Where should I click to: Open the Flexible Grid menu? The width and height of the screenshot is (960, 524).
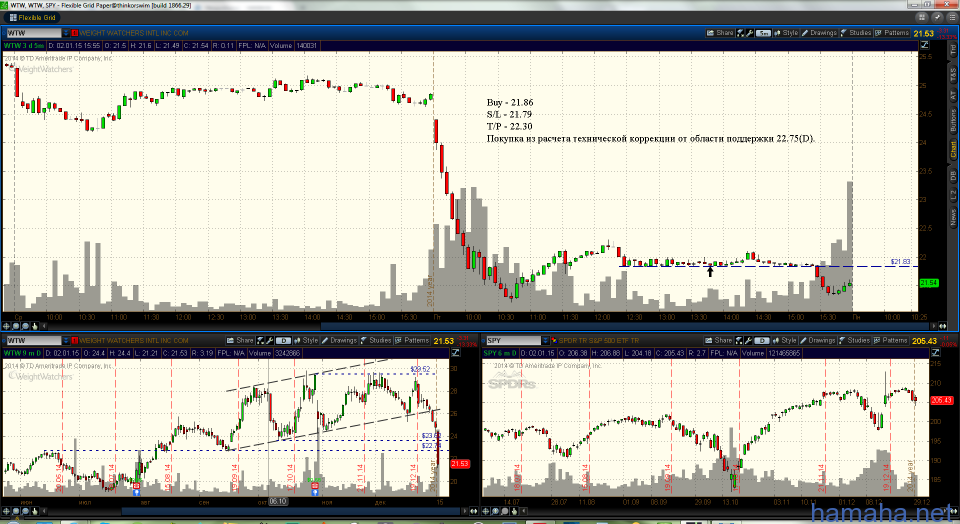(x=33, y=18)
